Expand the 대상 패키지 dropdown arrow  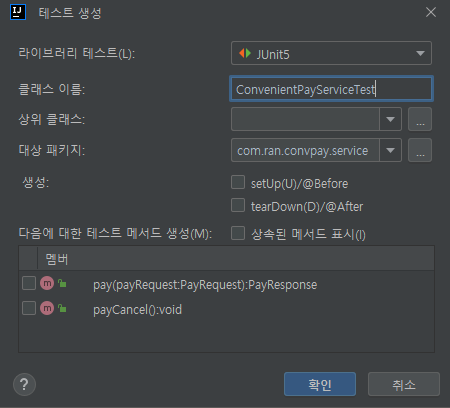tap(390, 150)
